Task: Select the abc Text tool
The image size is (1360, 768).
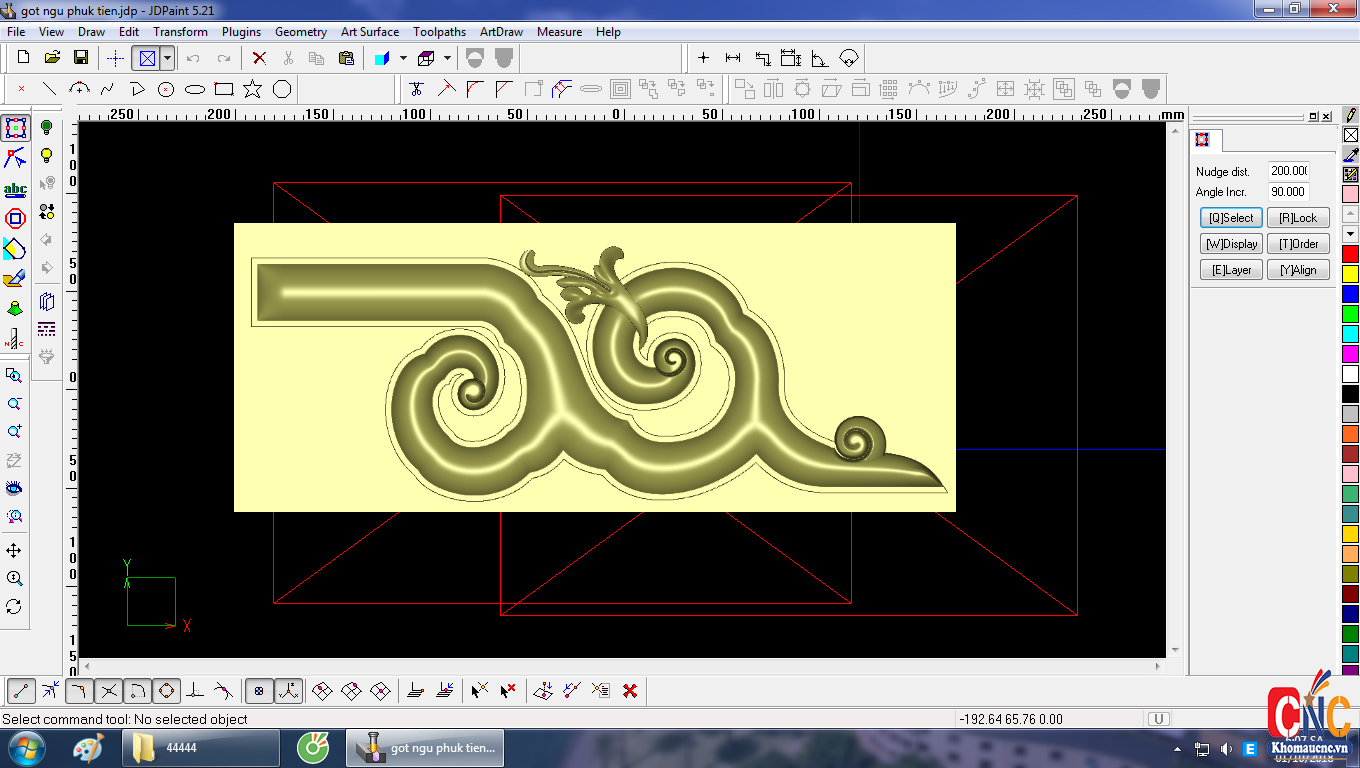Action: 15,188
